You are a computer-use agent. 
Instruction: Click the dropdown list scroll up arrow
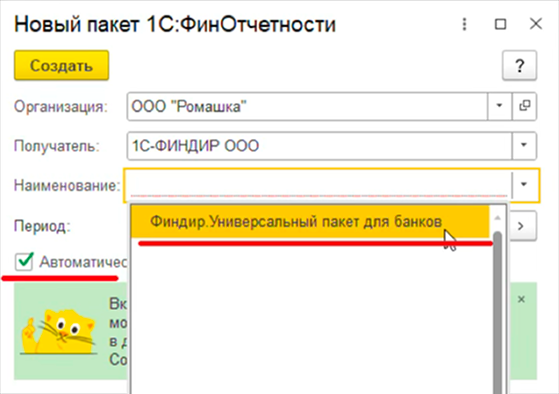point(498,218)
